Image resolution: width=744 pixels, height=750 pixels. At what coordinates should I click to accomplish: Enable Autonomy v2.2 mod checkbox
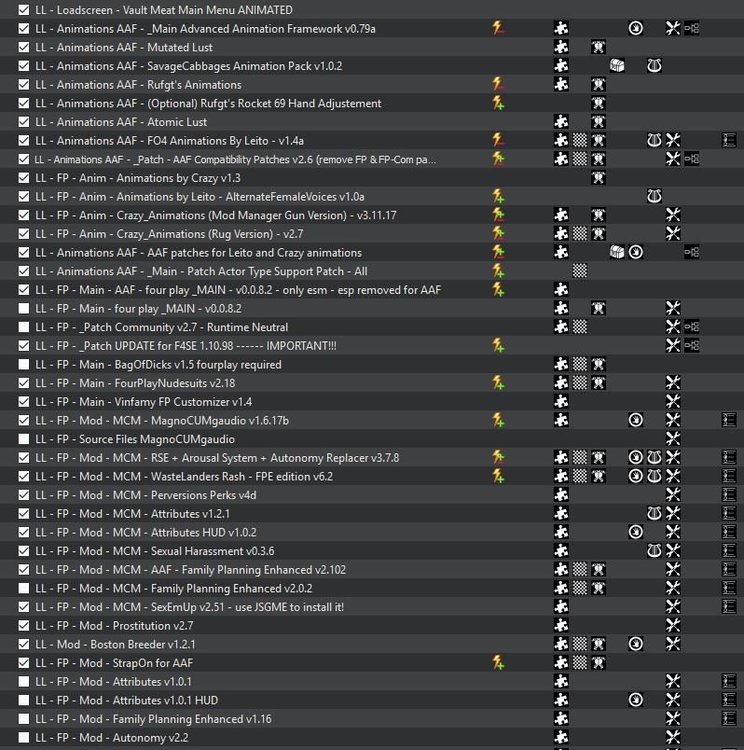pos(23,737)
